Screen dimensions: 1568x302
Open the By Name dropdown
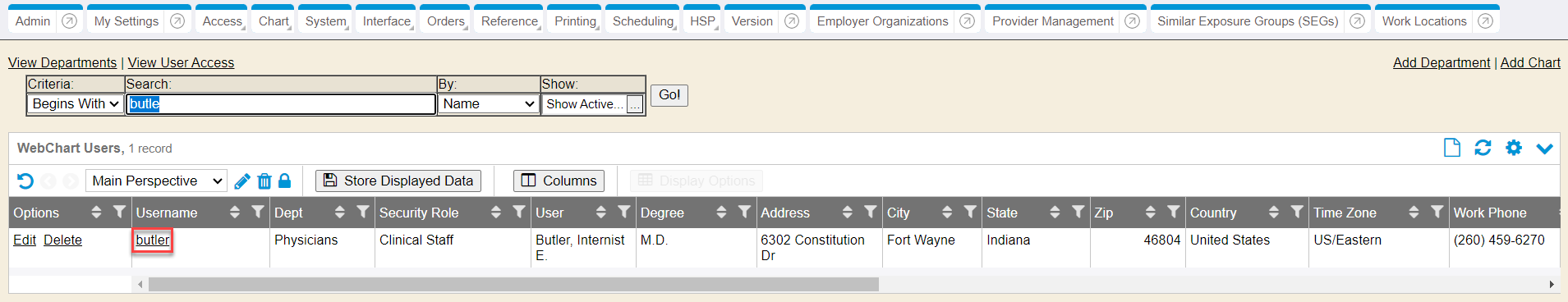pos(489,104)
